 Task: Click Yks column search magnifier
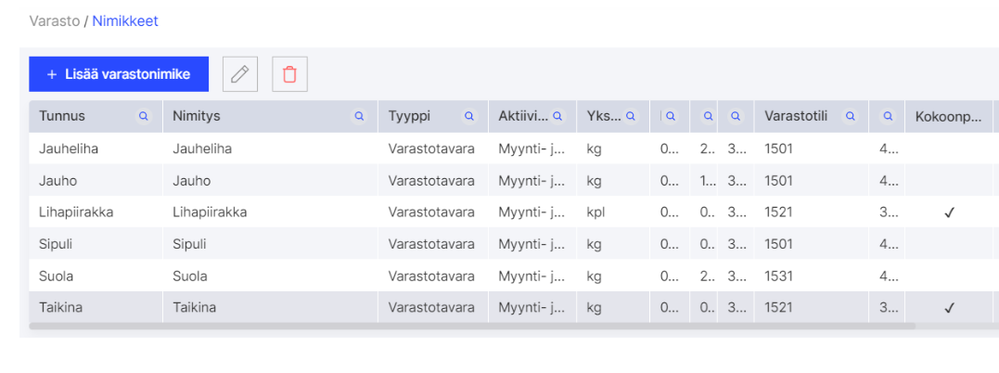point(631,116)
